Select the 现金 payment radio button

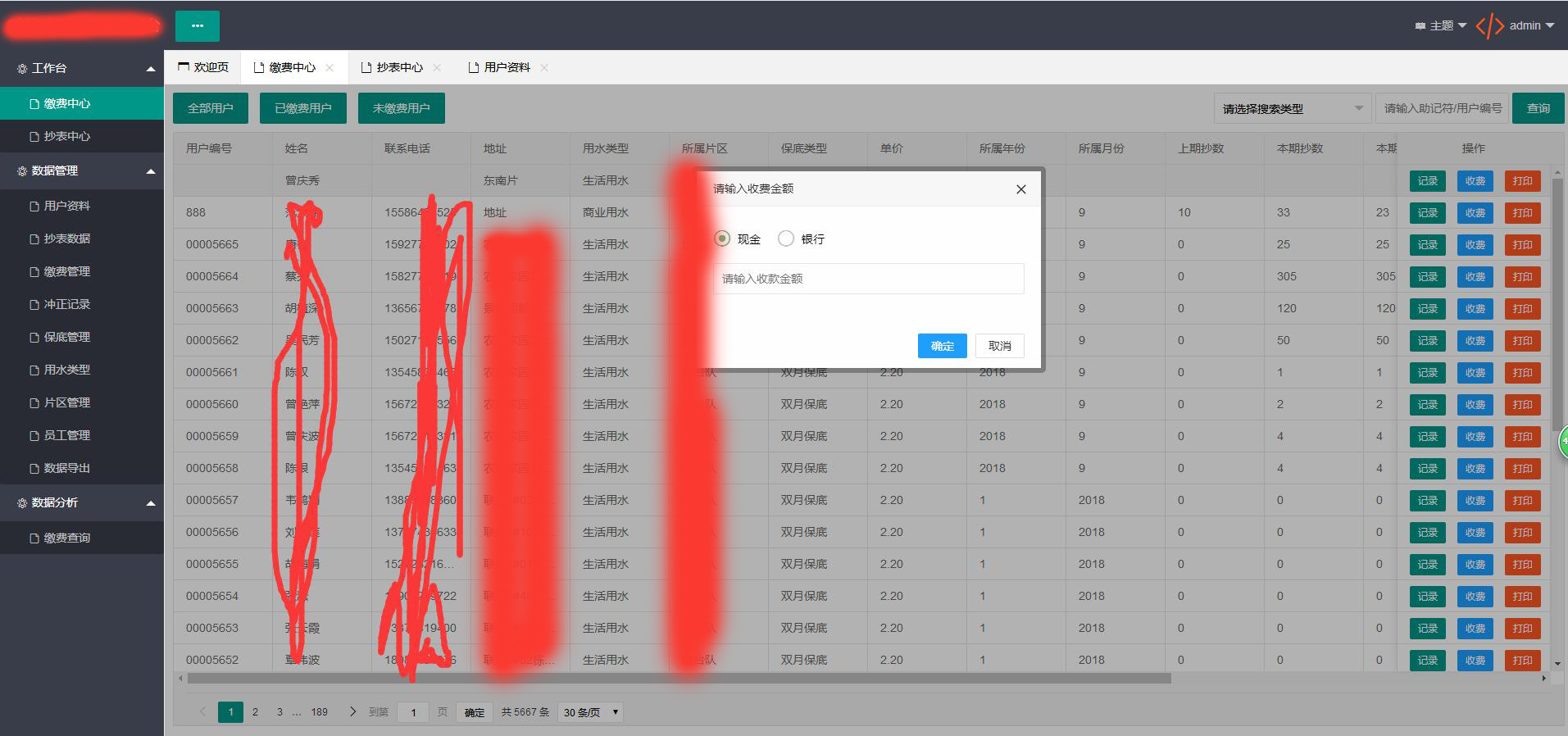click(722, 239)
